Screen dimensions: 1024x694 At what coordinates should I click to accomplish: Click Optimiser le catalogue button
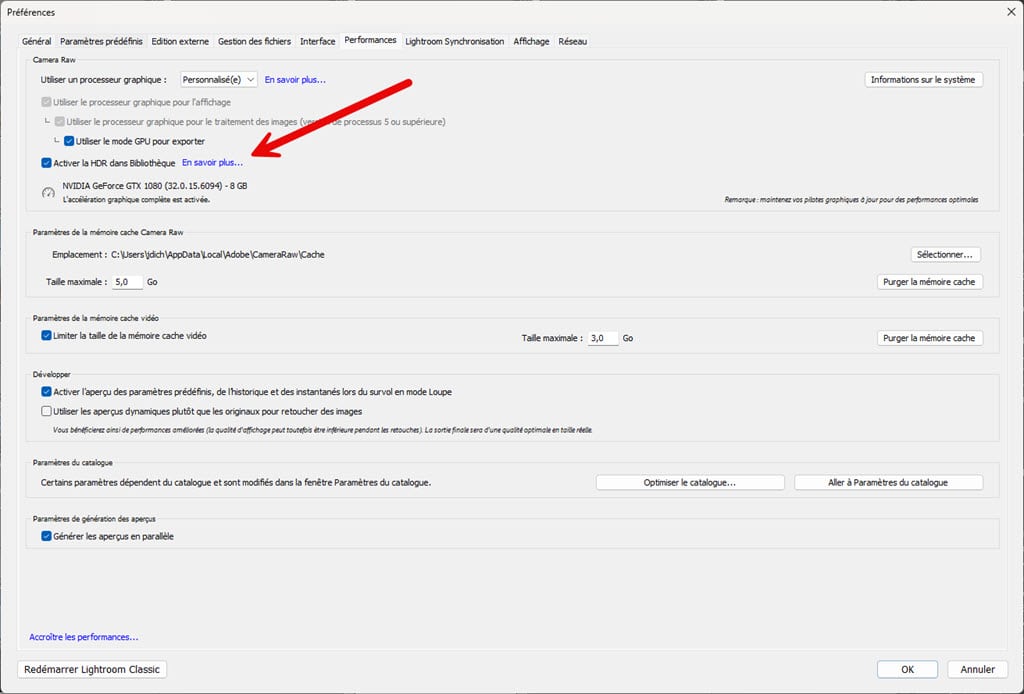point(690,482)
